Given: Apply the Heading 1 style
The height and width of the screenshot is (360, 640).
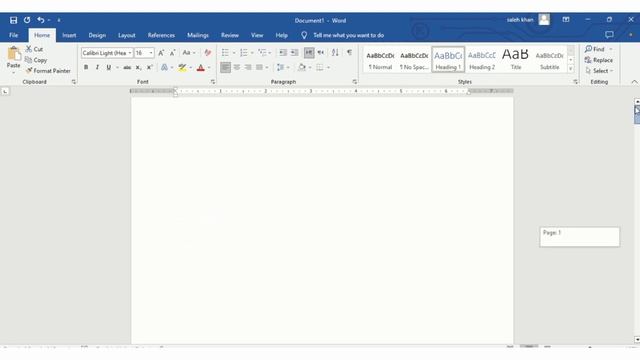Looking at the screenshot, I should tap(448, 60).
